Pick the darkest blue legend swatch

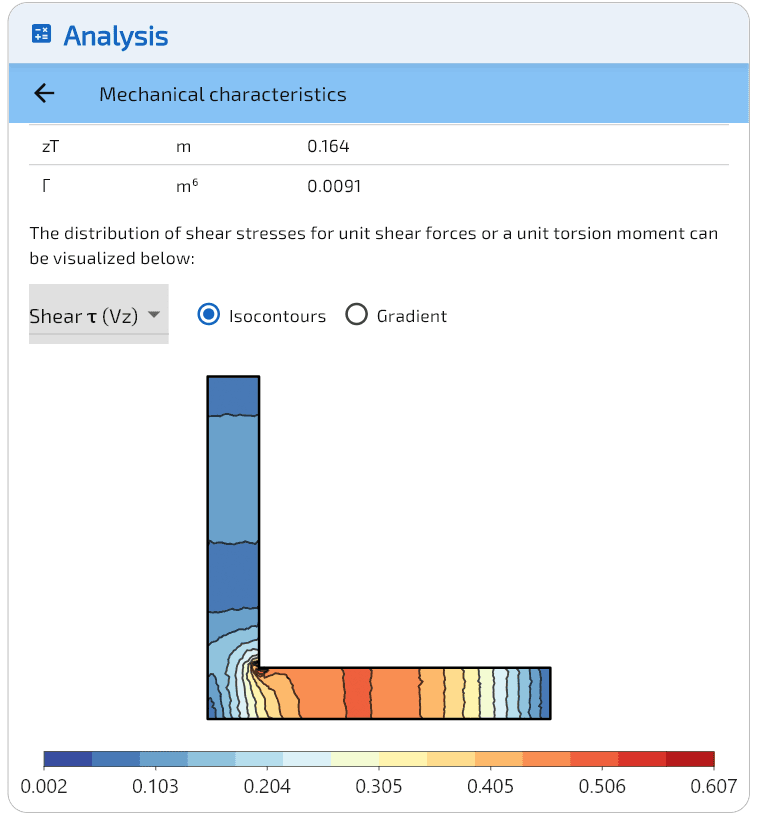[68, 759]
